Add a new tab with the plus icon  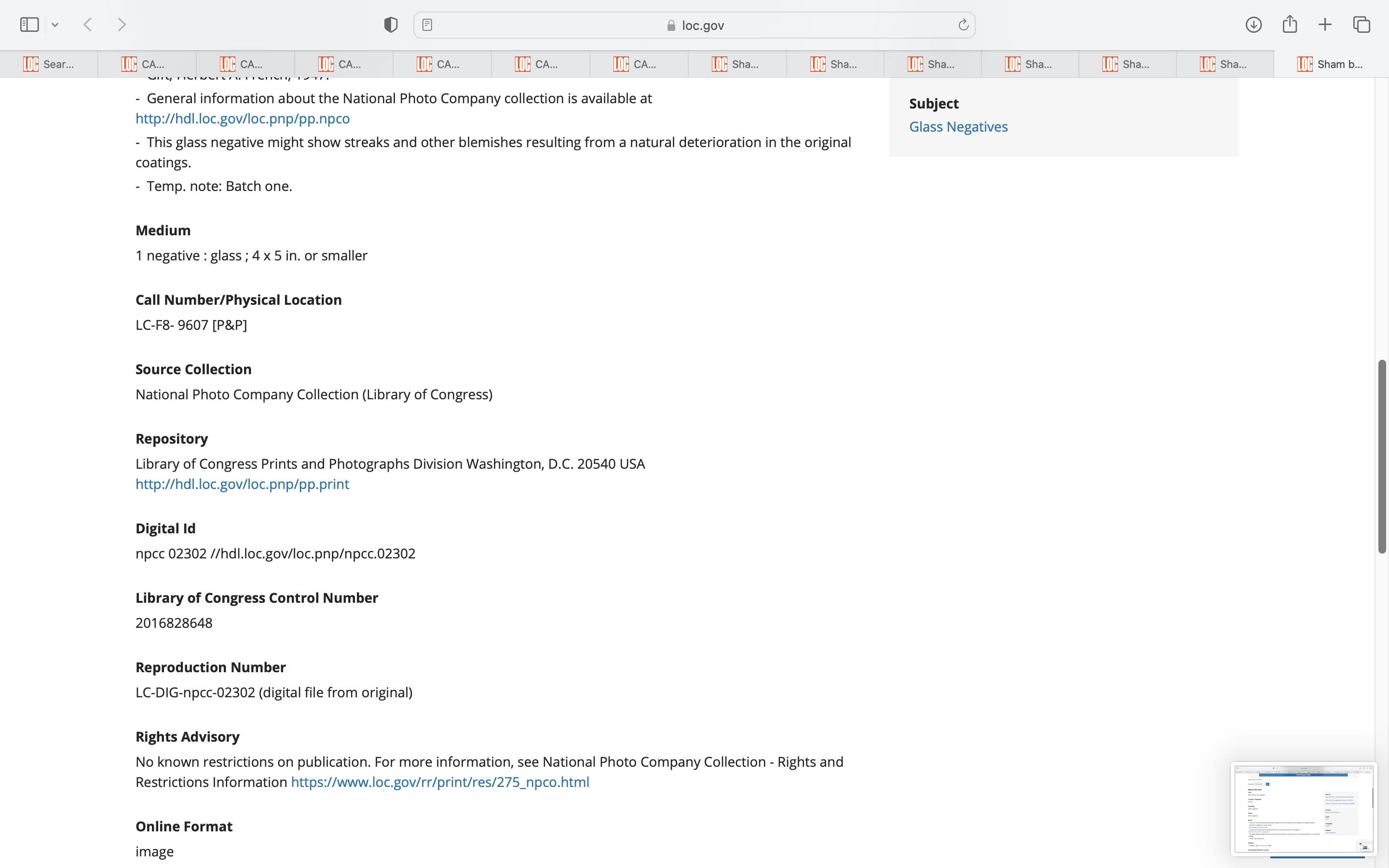click(1325, 25)
